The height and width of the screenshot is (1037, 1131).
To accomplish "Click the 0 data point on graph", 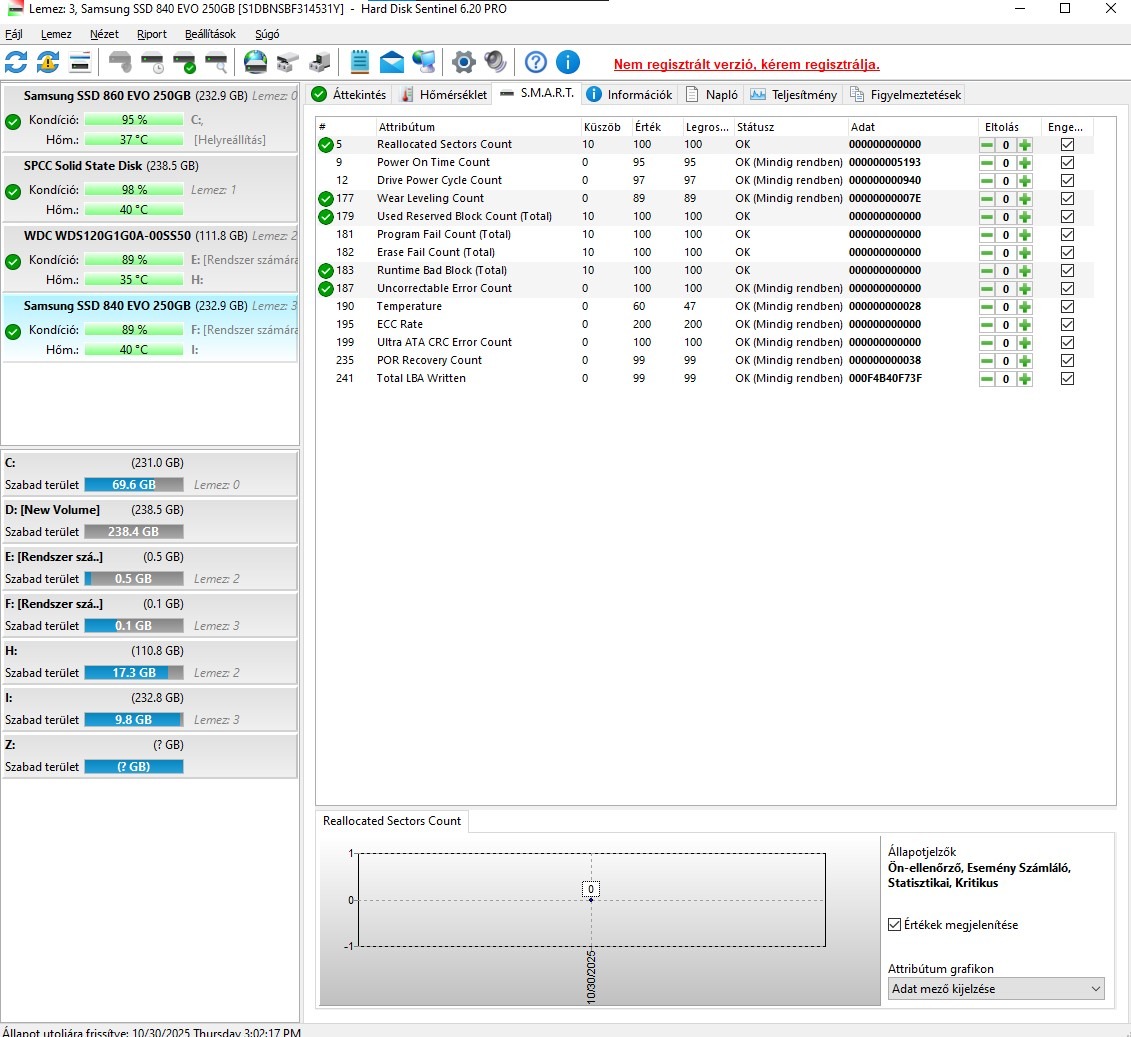I will coord(591,899).
